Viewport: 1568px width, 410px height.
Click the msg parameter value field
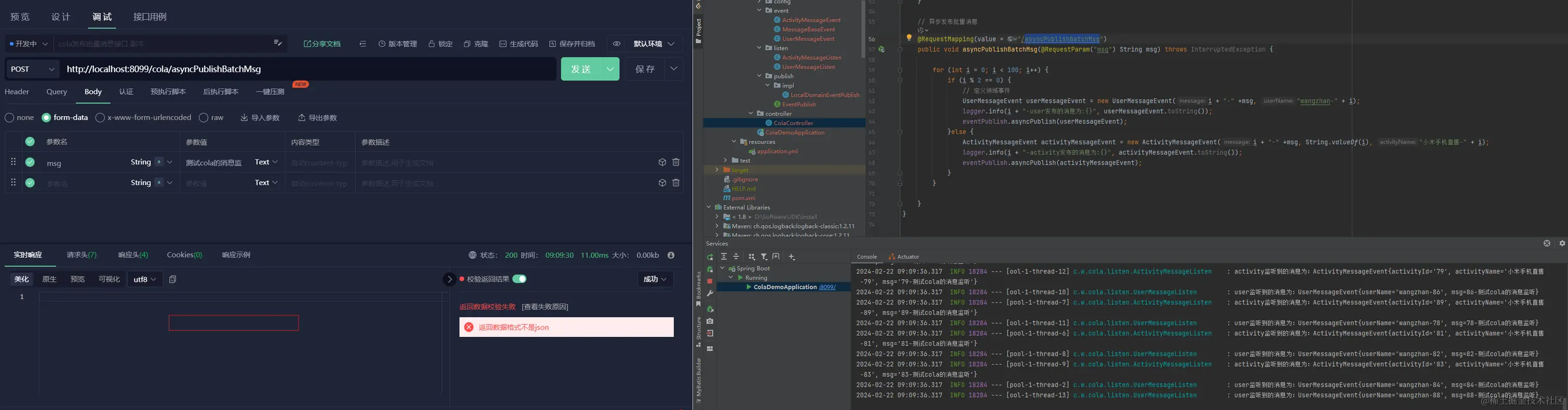coord(214,162)
